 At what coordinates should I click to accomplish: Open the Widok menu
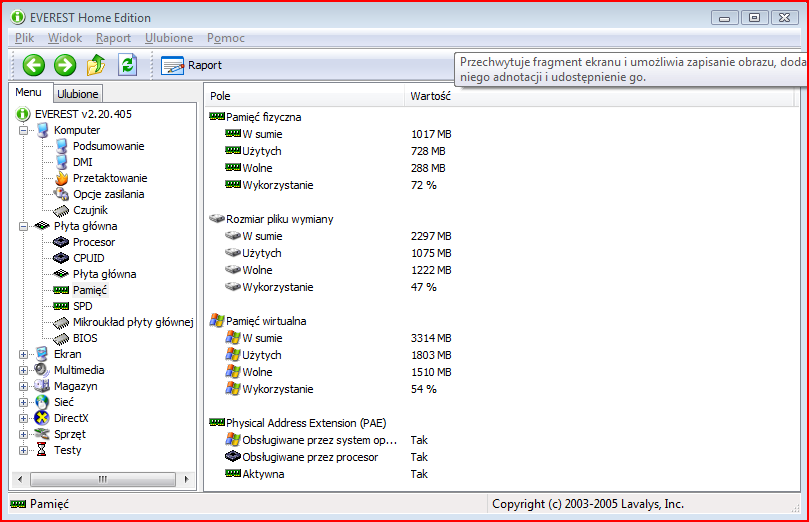tap(65, 38)
